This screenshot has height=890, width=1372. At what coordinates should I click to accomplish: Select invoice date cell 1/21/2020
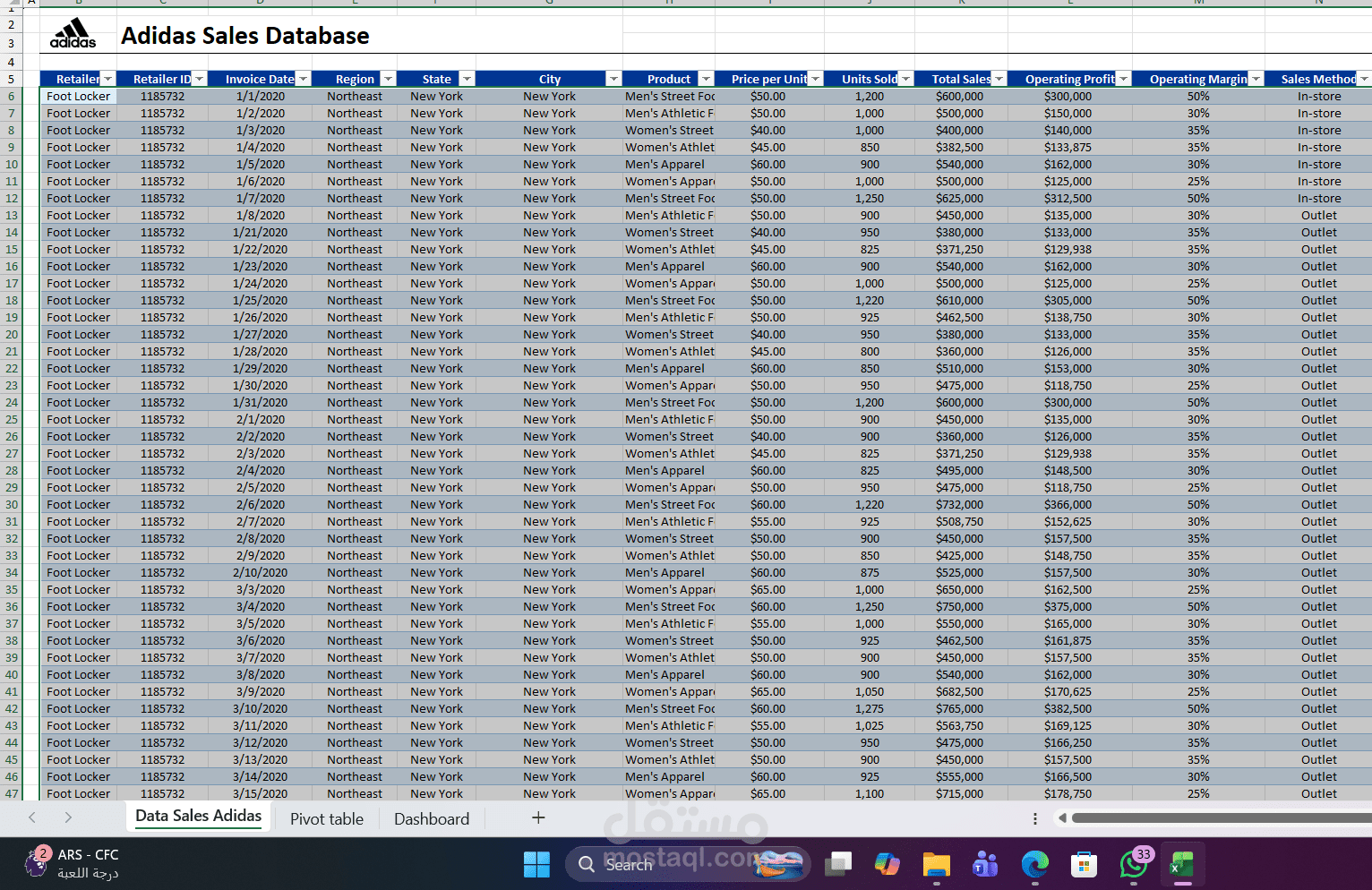click(x=260, y=232)
